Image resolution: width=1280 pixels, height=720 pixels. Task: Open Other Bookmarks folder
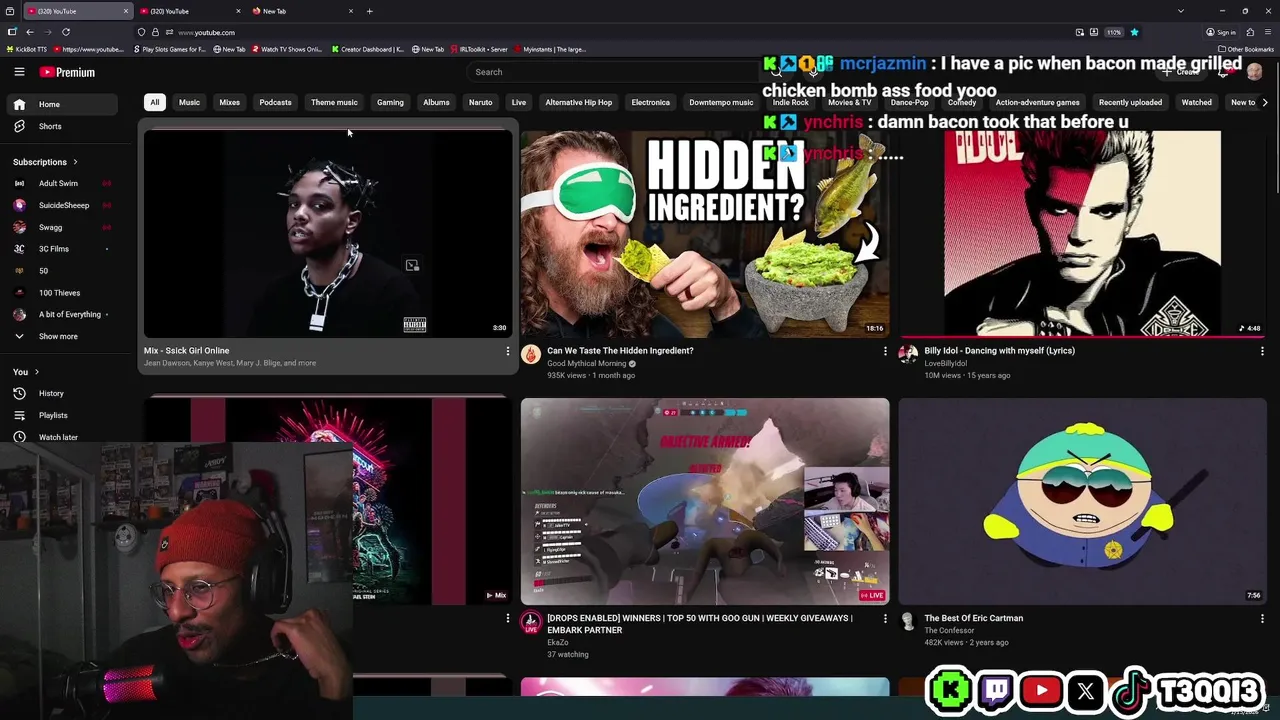coord(1245,49)
